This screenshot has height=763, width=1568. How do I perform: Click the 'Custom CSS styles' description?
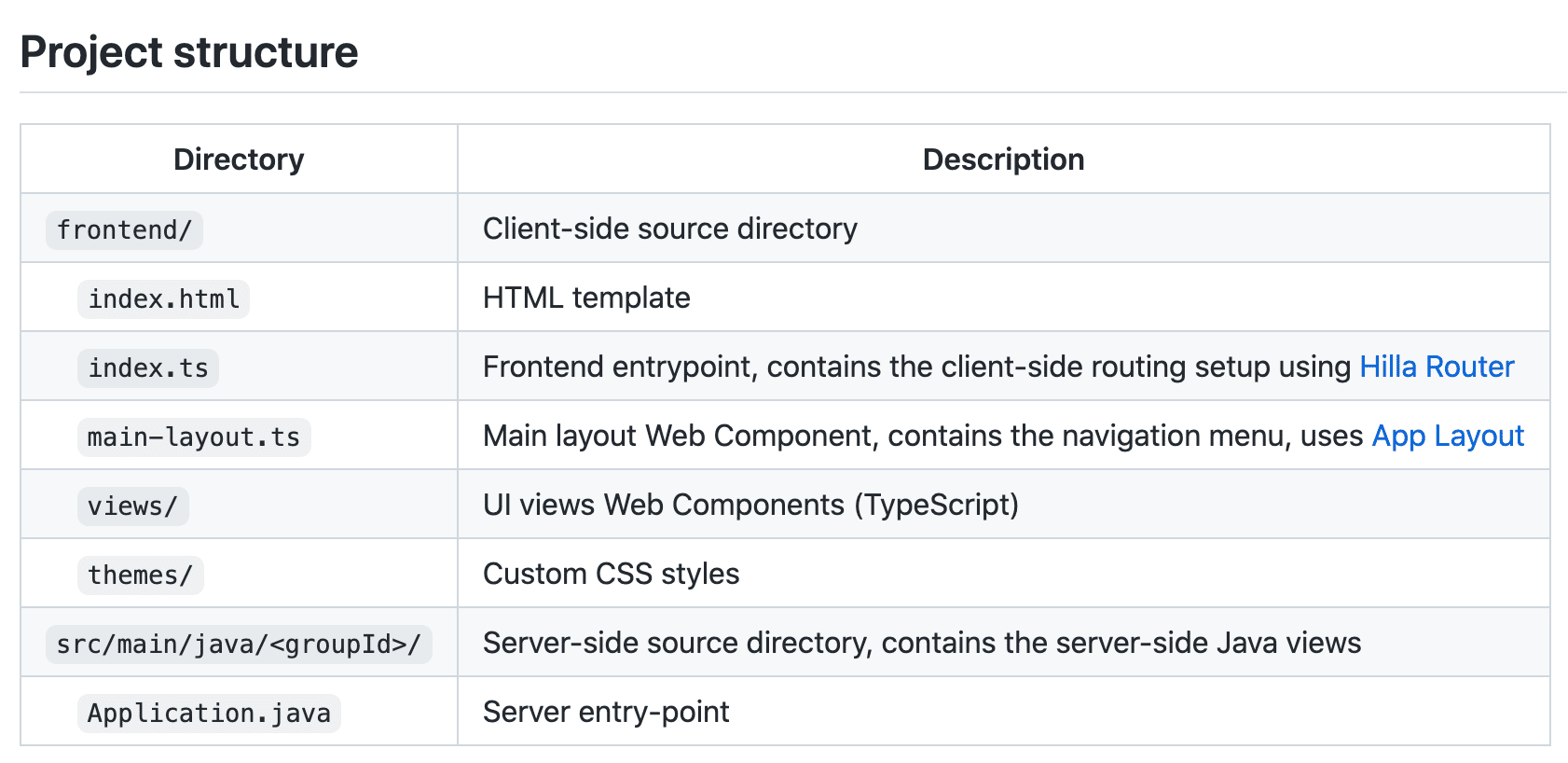click(612, 574)
